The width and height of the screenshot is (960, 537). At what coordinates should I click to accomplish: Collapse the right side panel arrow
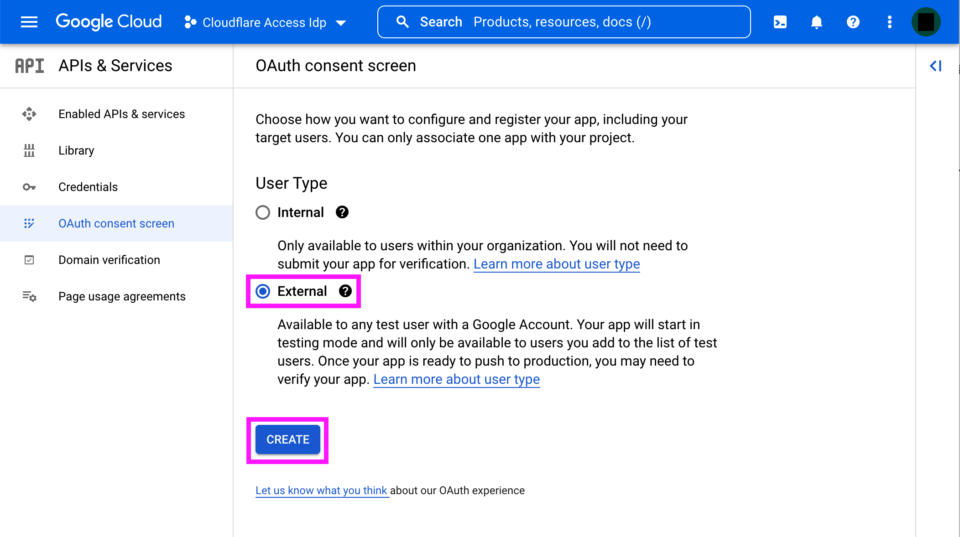coord(935,66)
